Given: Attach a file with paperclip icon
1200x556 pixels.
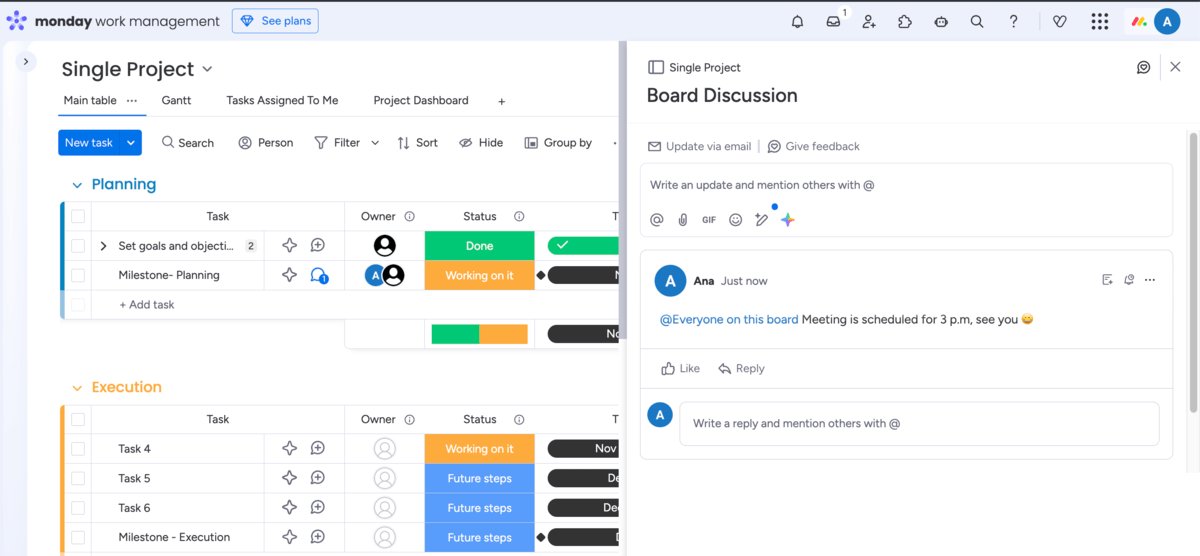Looking at the screenshot, I should (x=683, y=220).
